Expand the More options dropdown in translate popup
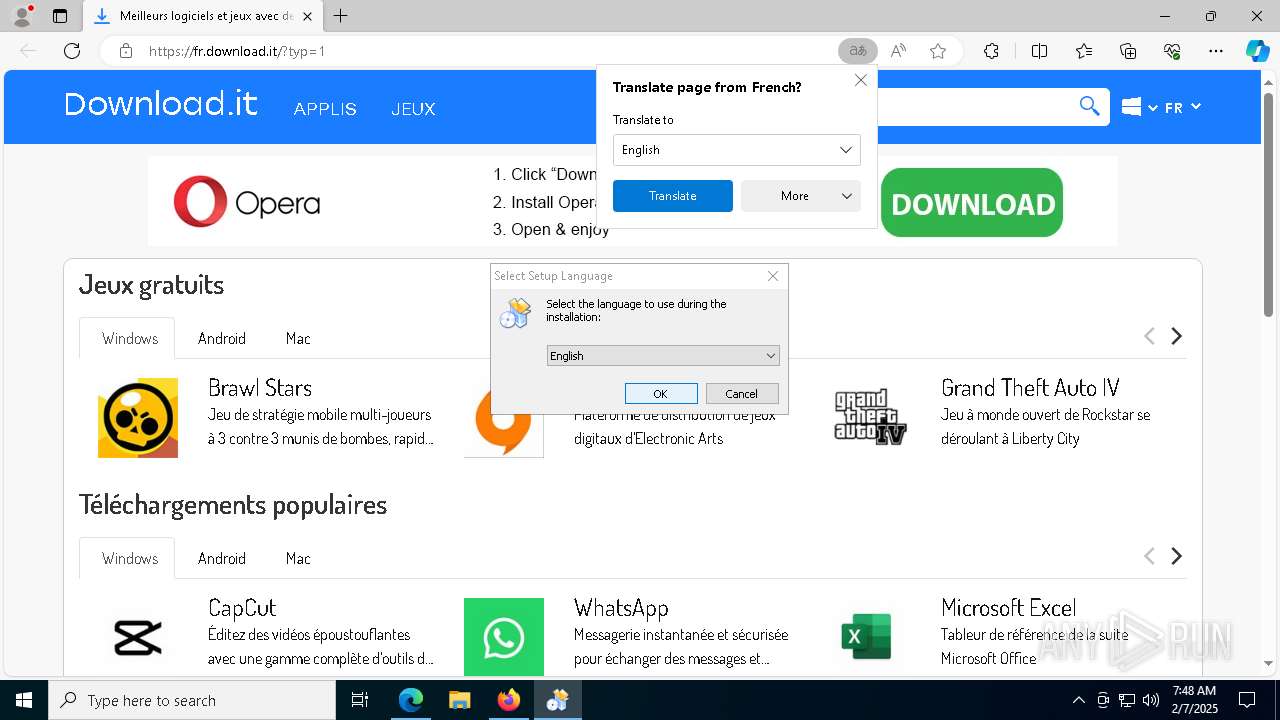The image size is (1280, 720). [800, 196]
